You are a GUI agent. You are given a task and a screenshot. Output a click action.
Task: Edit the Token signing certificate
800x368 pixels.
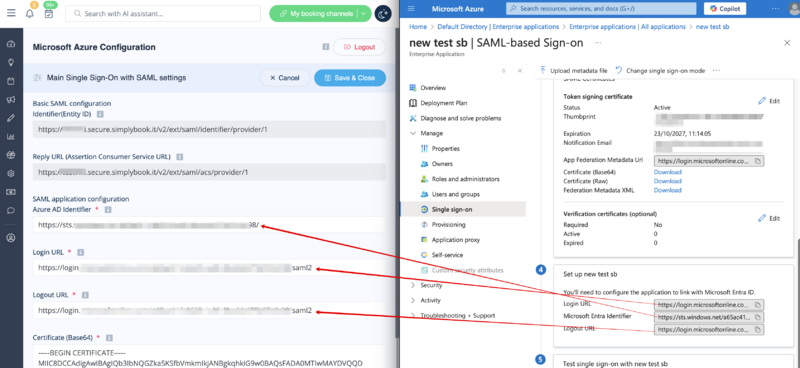tap(769, 101)
